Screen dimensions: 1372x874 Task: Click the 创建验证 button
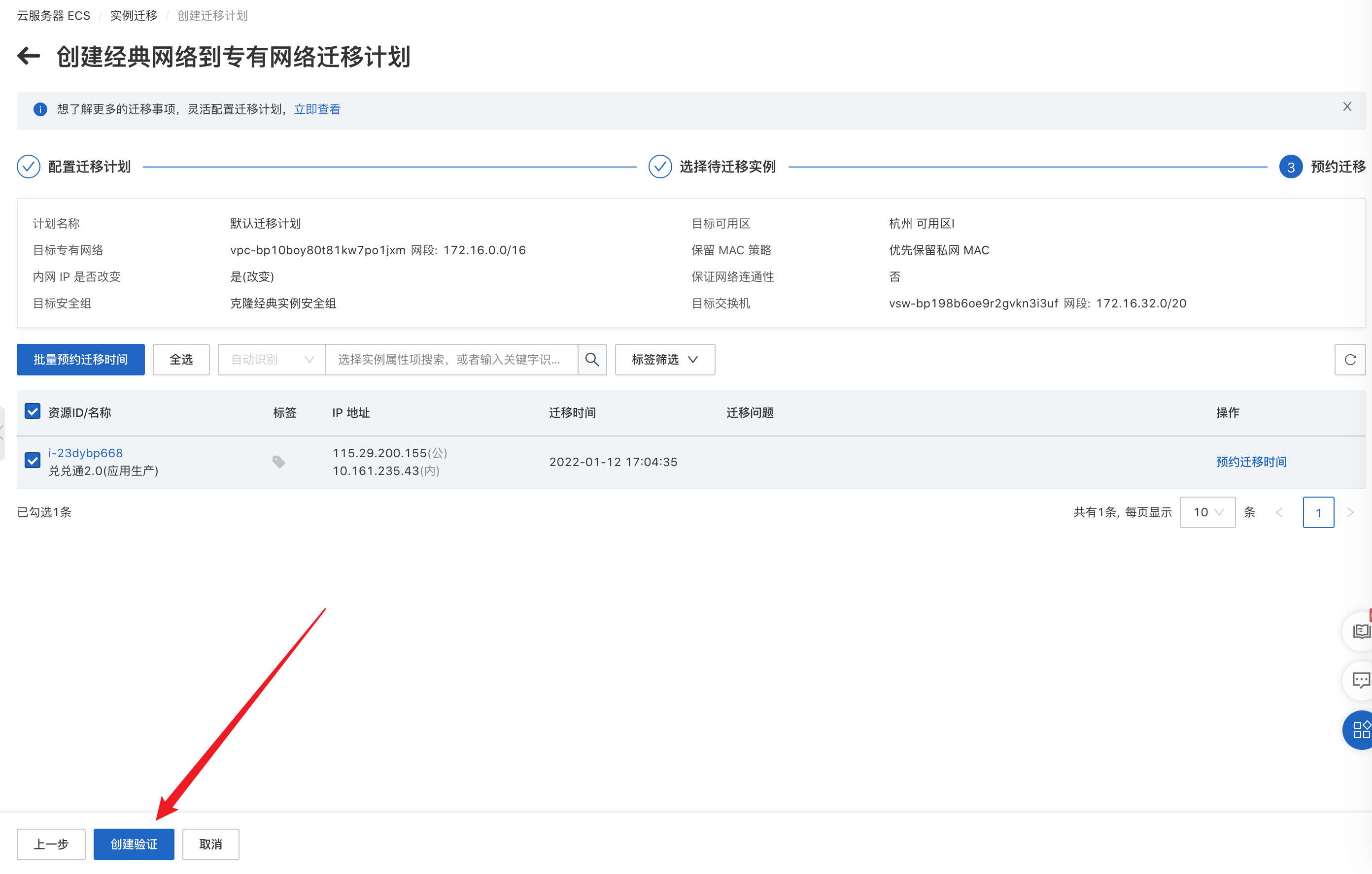pyautogui.click(x=134, y=844)
